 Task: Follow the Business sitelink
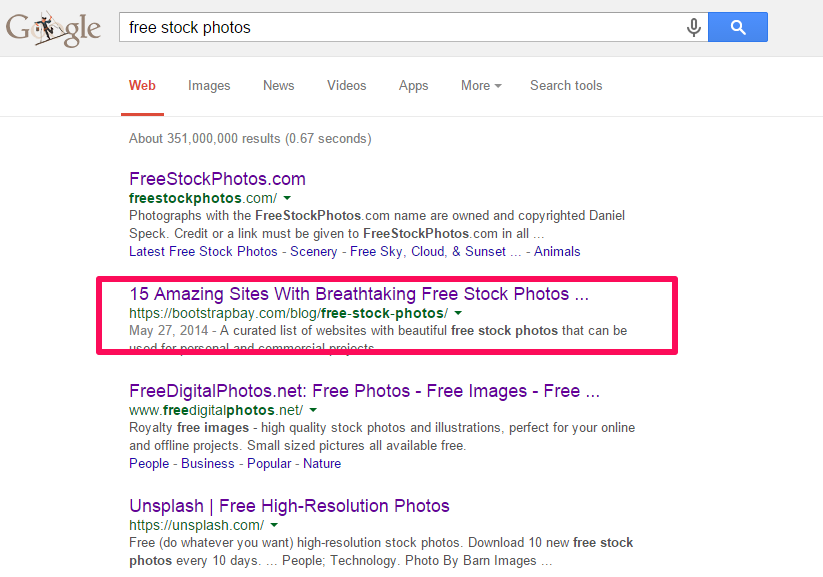pyautogui.click(x=207, y=464)
